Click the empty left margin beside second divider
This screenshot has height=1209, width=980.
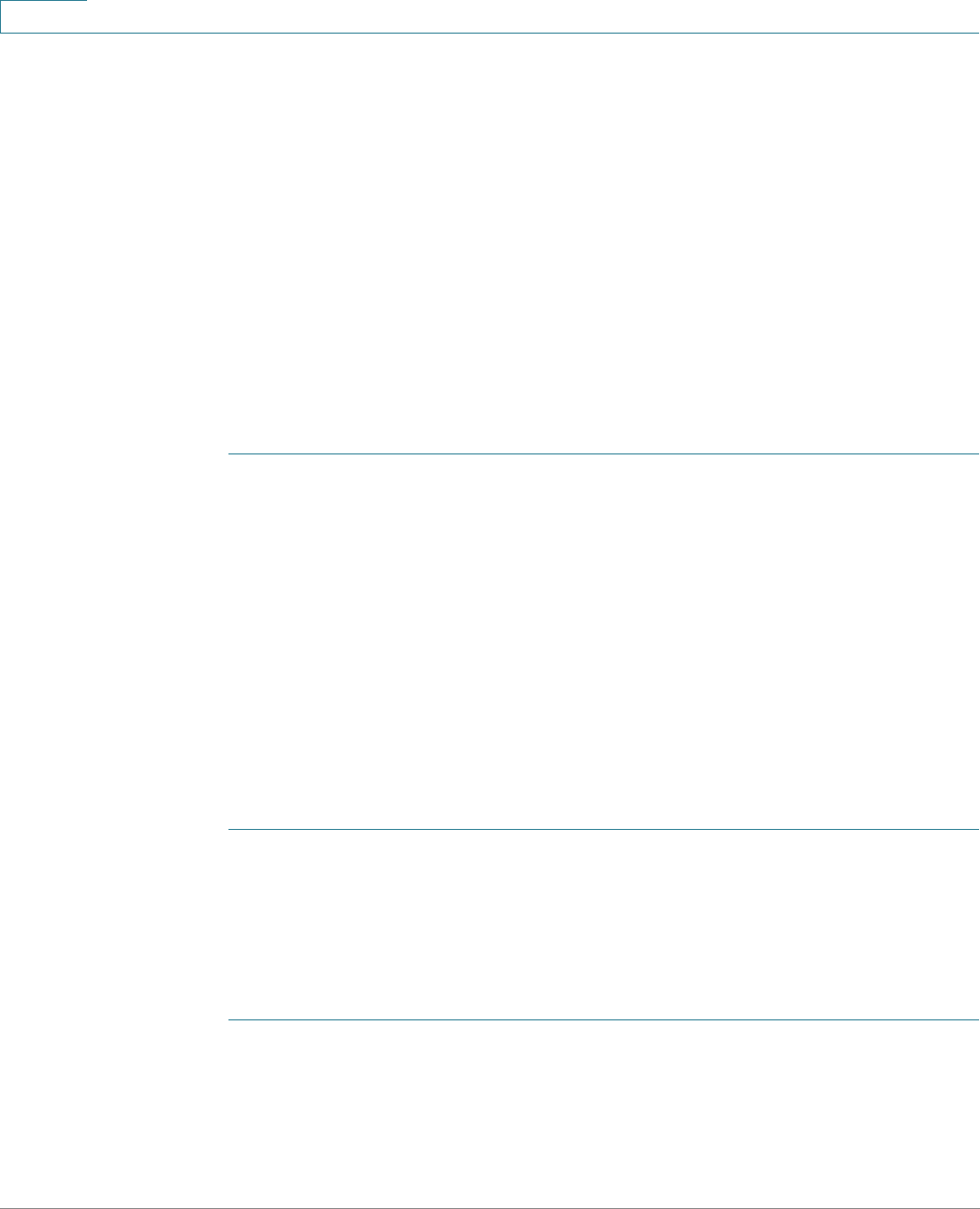113,829
